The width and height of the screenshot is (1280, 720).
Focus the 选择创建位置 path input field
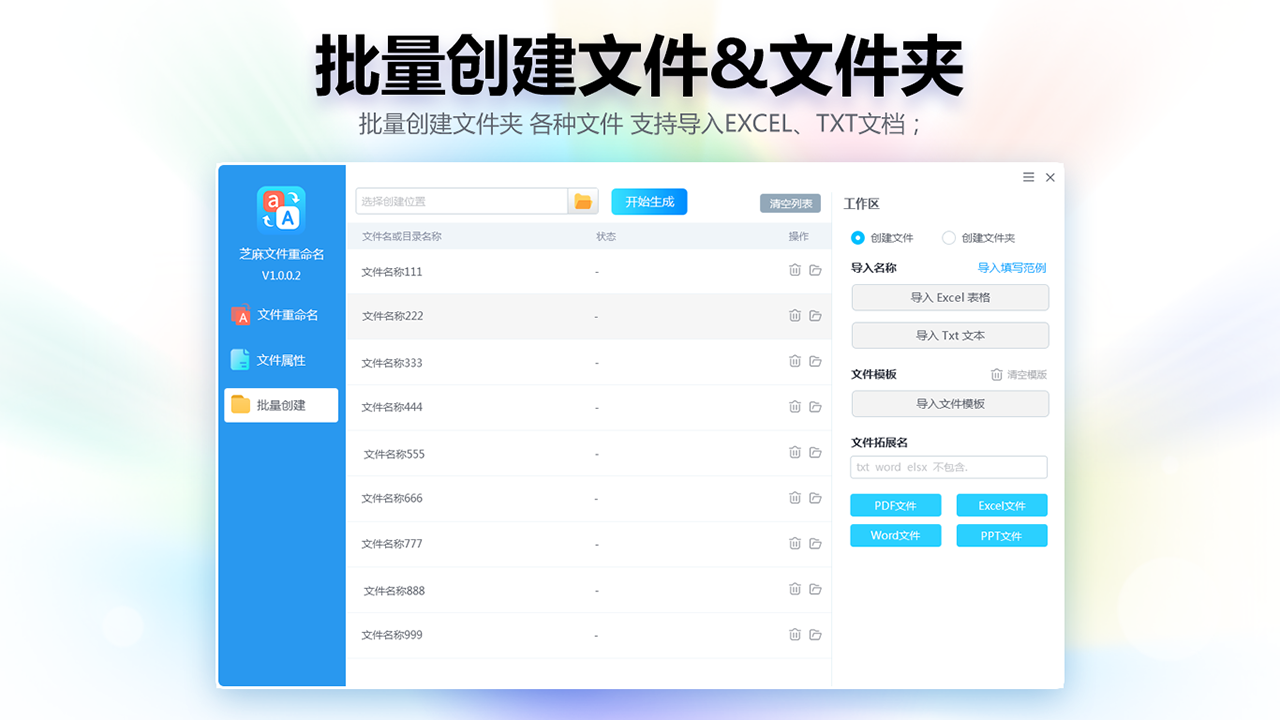[462, 201]
